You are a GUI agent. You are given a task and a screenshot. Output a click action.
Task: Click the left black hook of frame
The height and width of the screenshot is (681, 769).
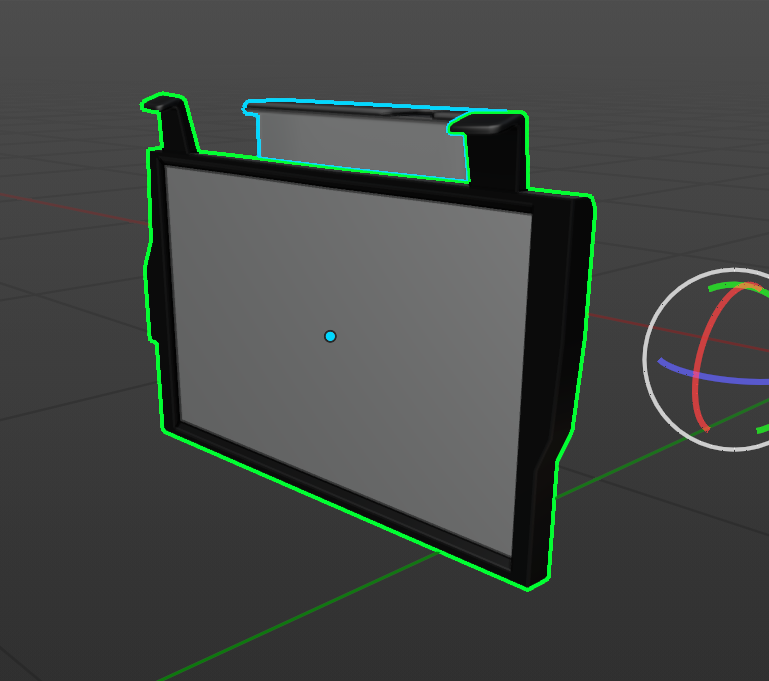point(172,123)
